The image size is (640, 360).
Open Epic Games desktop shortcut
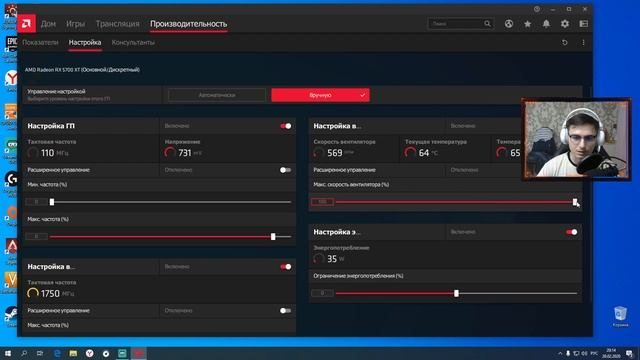pyautogui.click(x=11, y=48)
